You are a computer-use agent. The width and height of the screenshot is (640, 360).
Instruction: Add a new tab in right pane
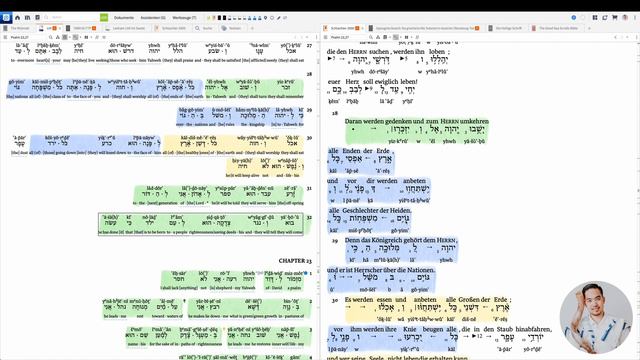coord(589,28)
